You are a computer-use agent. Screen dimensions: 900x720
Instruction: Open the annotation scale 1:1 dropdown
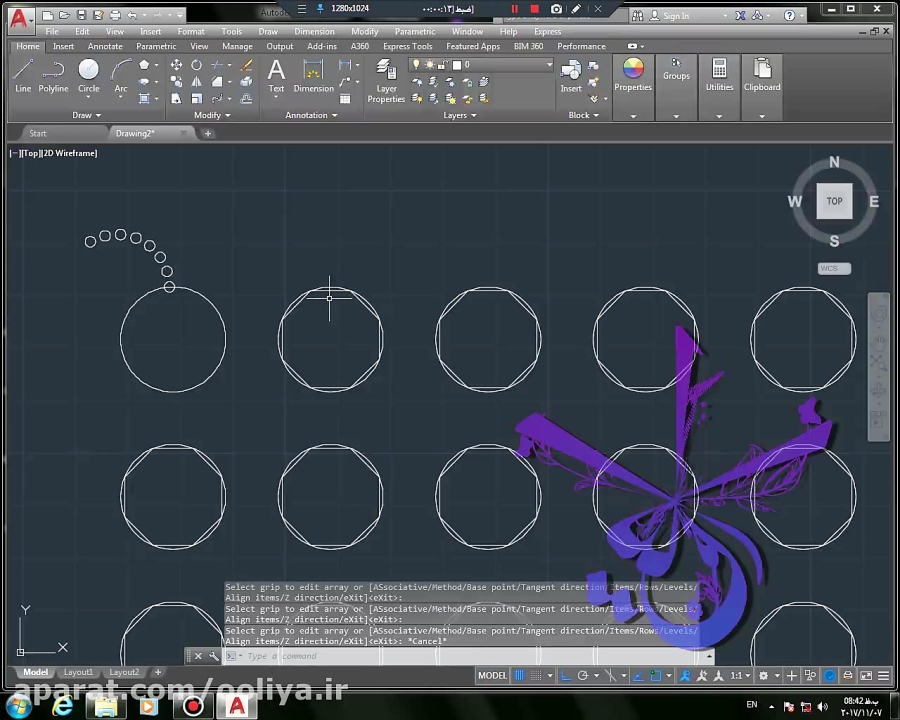[740, 676]
